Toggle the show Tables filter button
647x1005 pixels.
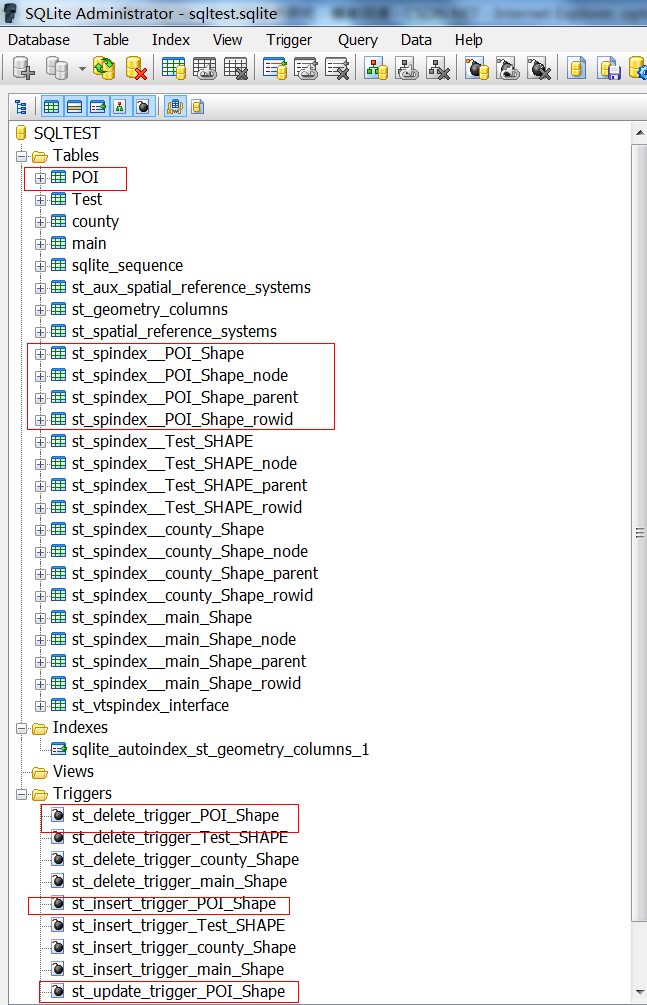pyautogui.click(x=51, y=107)
